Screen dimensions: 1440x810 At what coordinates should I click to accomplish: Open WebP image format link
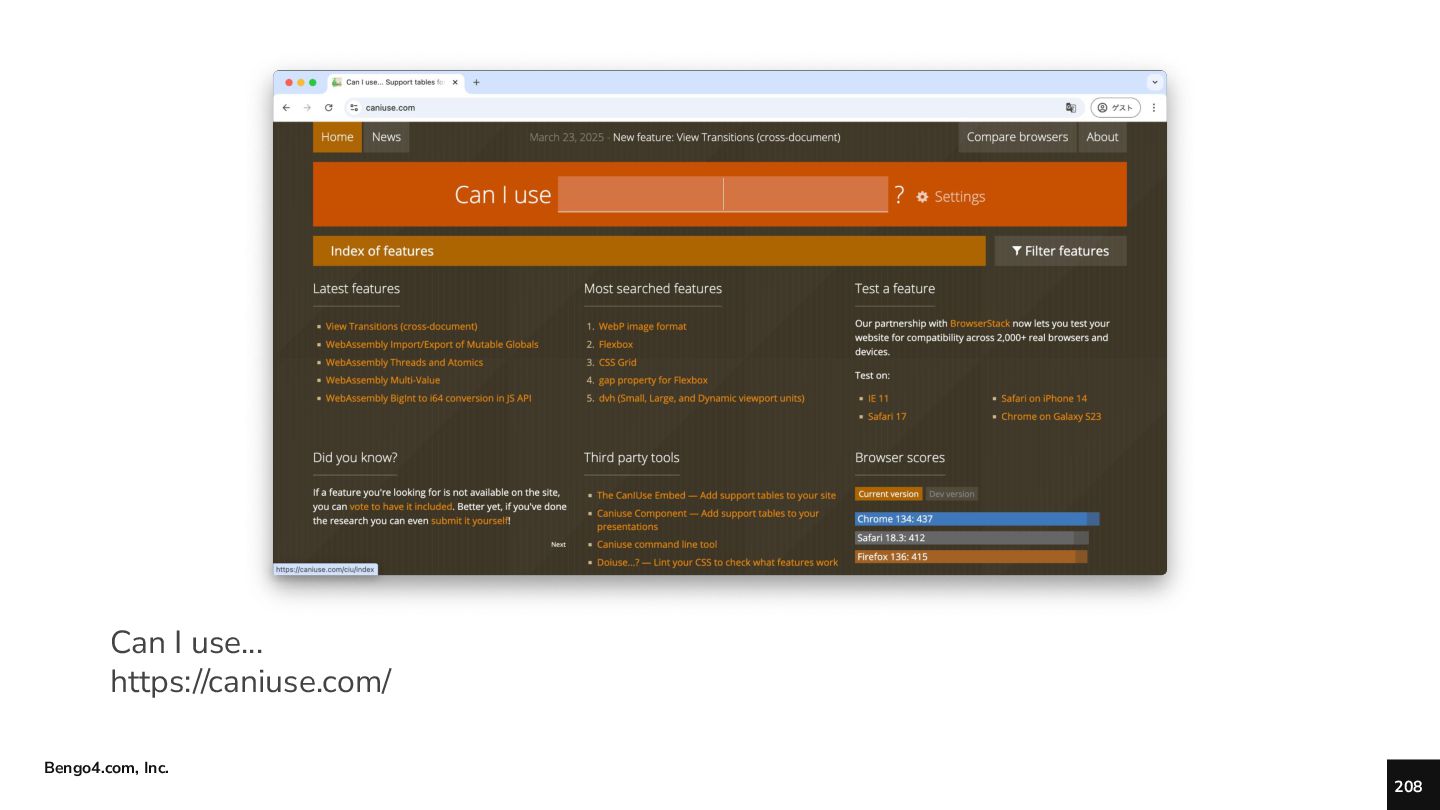pos(642,326)
